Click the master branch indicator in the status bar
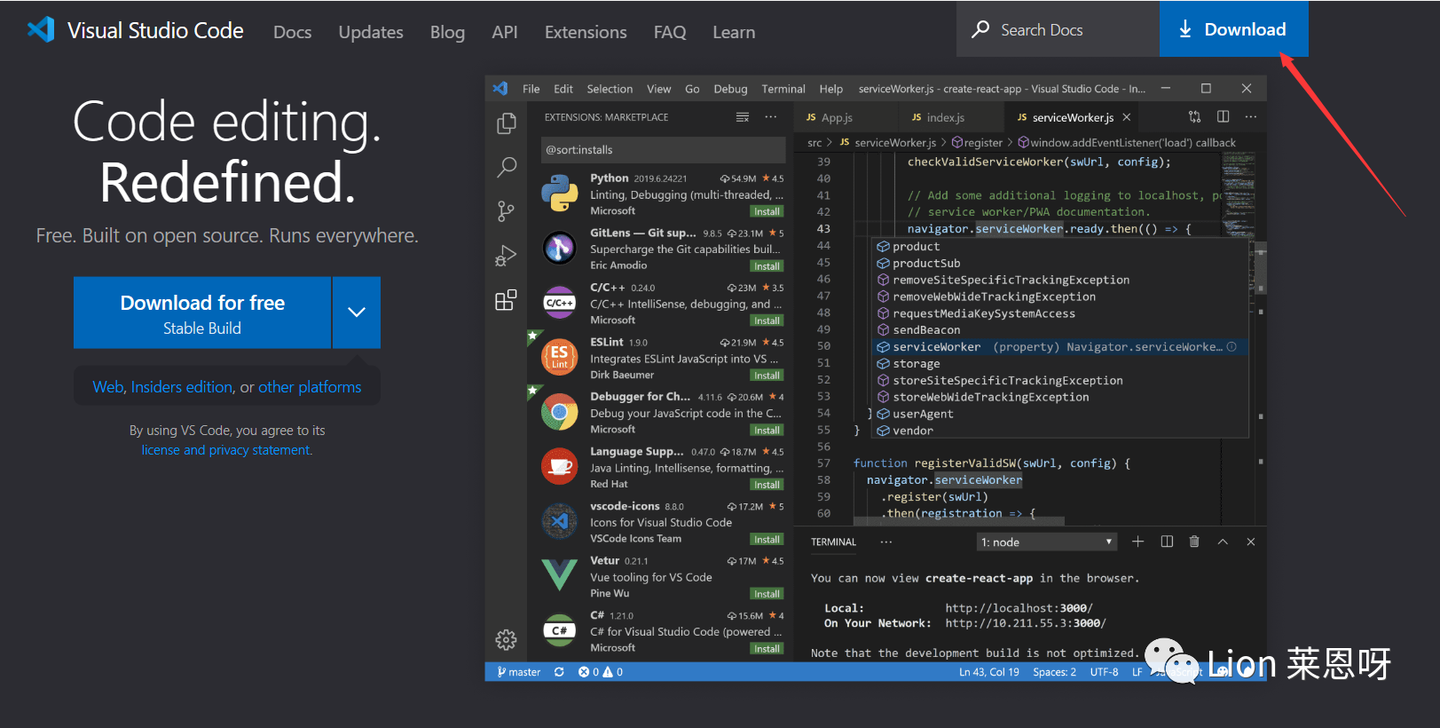This screenshot has width=1440, height=728. tap(518, 671)
